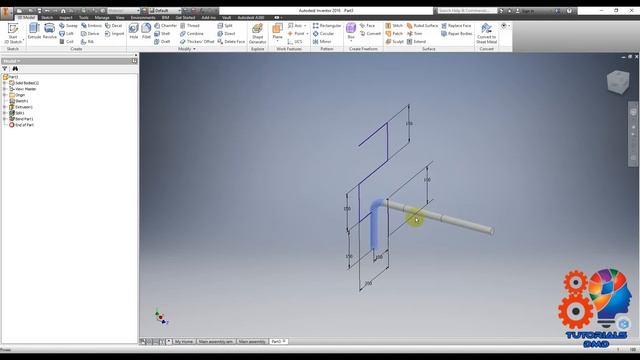Select the Plane work feature

click(x=277, y=32)
